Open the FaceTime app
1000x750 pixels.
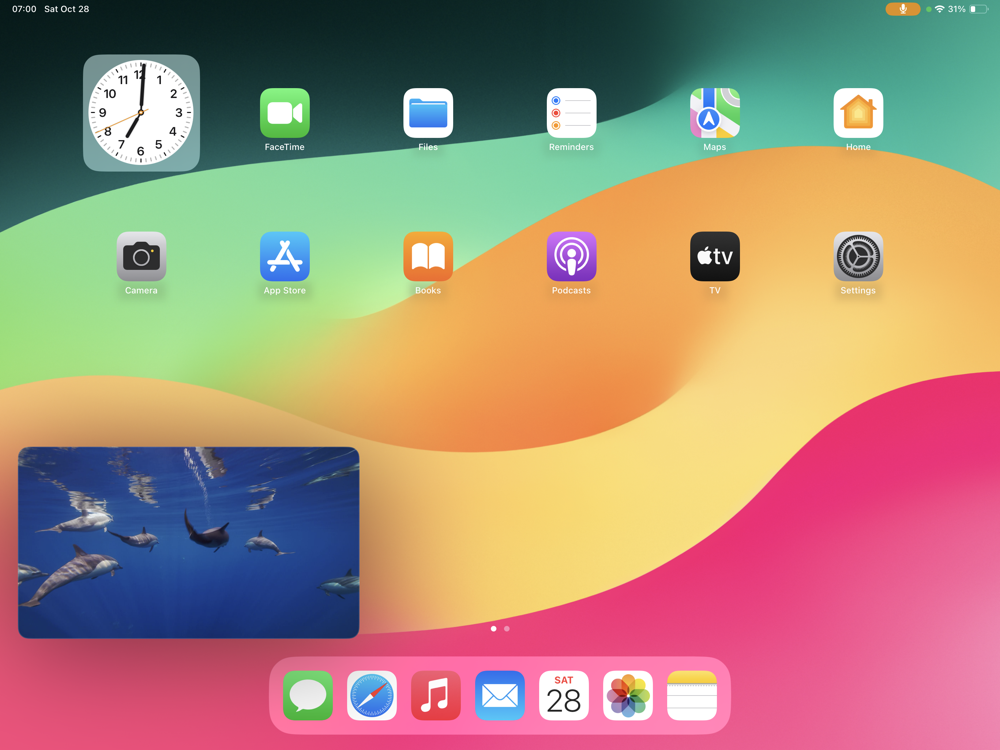pos(284,113)
